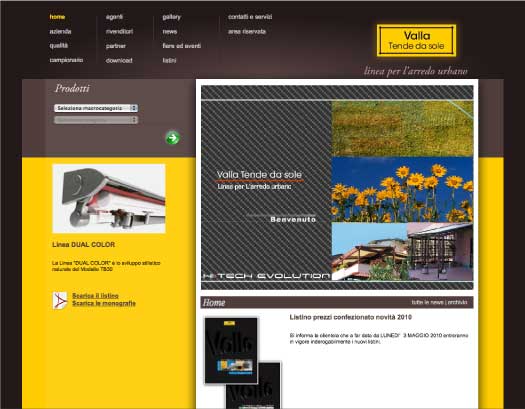Click the sunflowers photo in the banner
The width and height of the screenshot is (525, 409).
(402, 189)
